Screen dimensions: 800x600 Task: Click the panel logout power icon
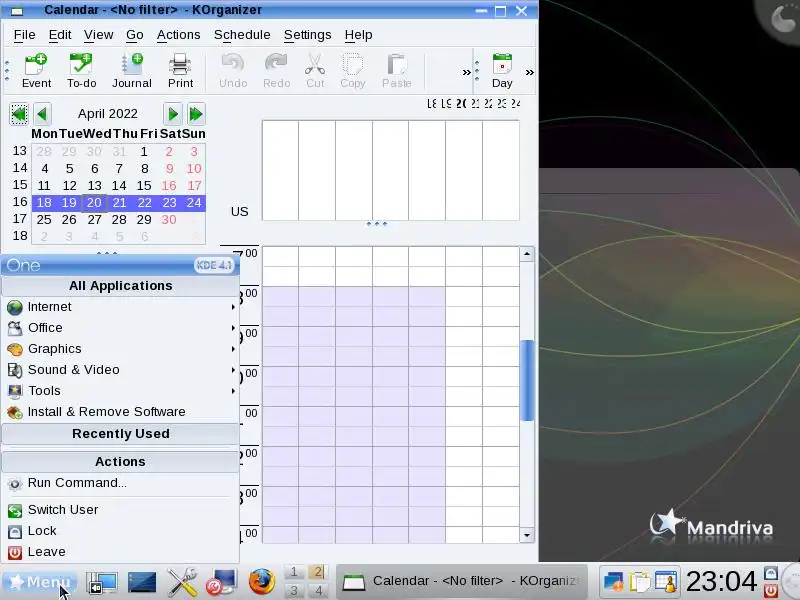771,590
